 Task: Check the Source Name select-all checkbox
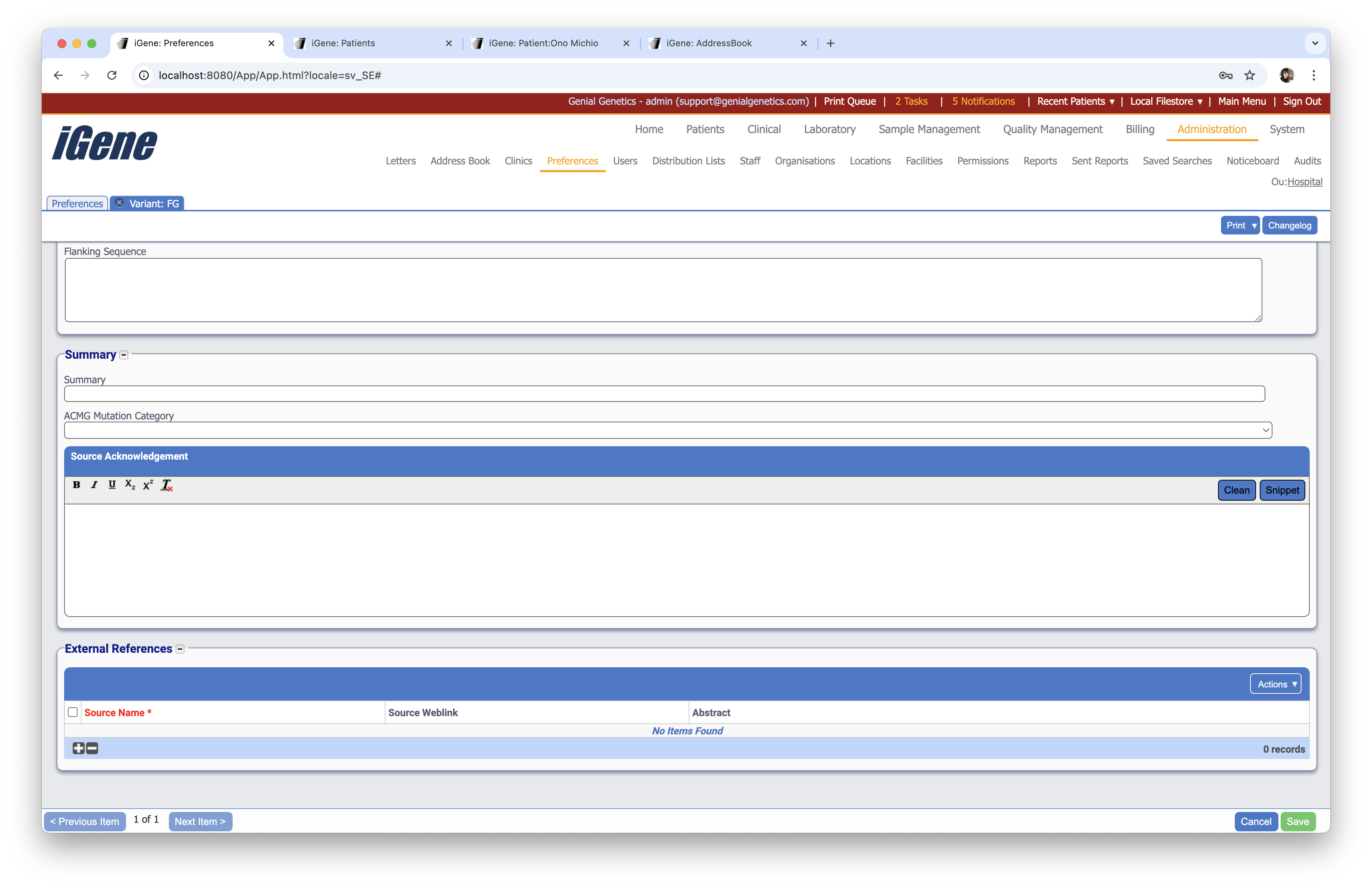pyautogui.click(x=73, y=712)
